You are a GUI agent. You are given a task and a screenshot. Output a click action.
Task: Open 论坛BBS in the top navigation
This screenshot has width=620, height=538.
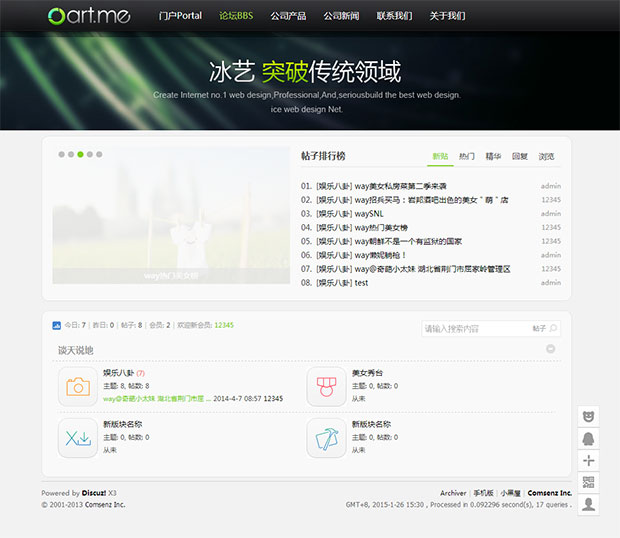click(236, 16)
